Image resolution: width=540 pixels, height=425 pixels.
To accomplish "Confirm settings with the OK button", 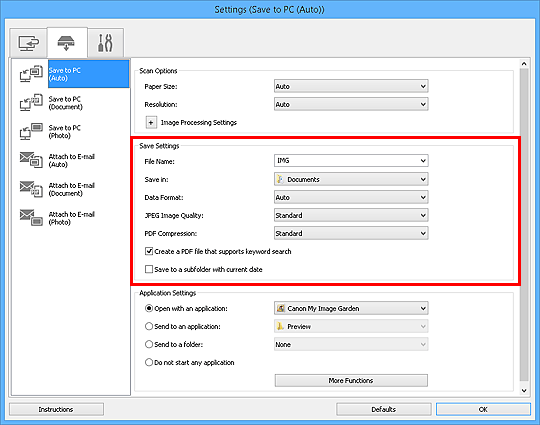I will point(483,409).
